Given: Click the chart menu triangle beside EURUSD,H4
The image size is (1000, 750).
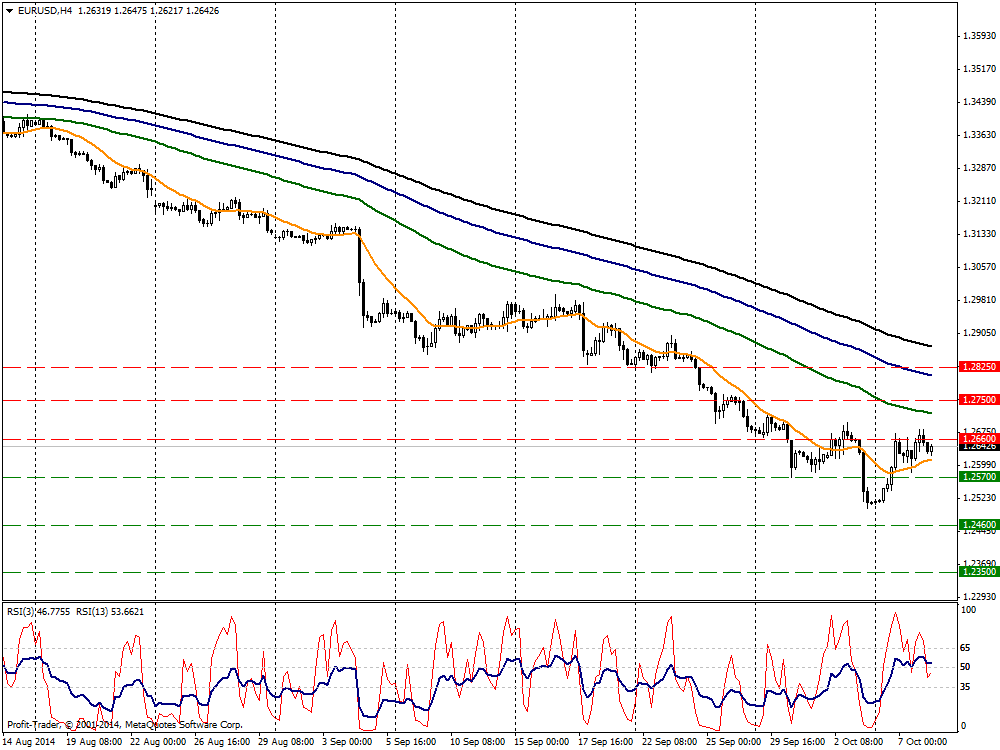Looking at the screenshot, I should pyautogui.click(x=9, y=11).
